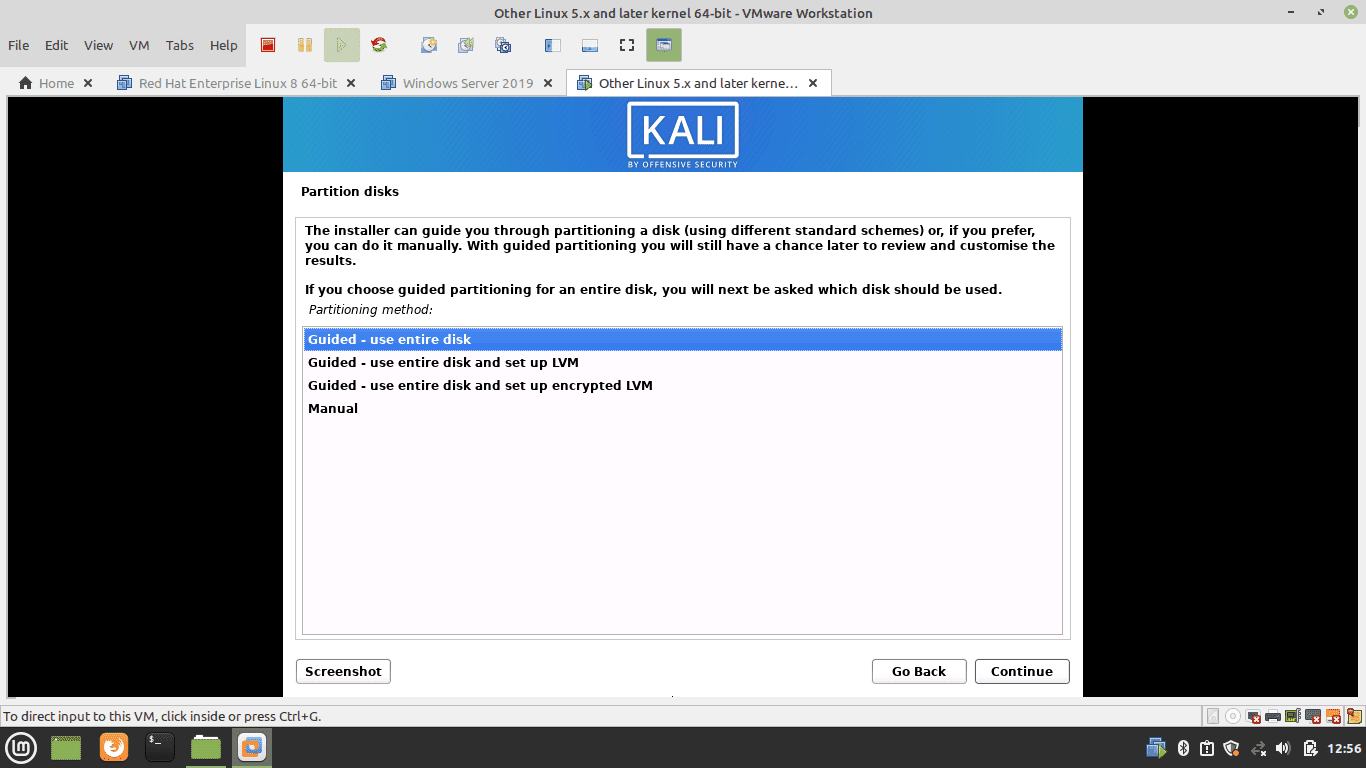
Task: Click the console view toolbar icon
Action: coord(663,45)
